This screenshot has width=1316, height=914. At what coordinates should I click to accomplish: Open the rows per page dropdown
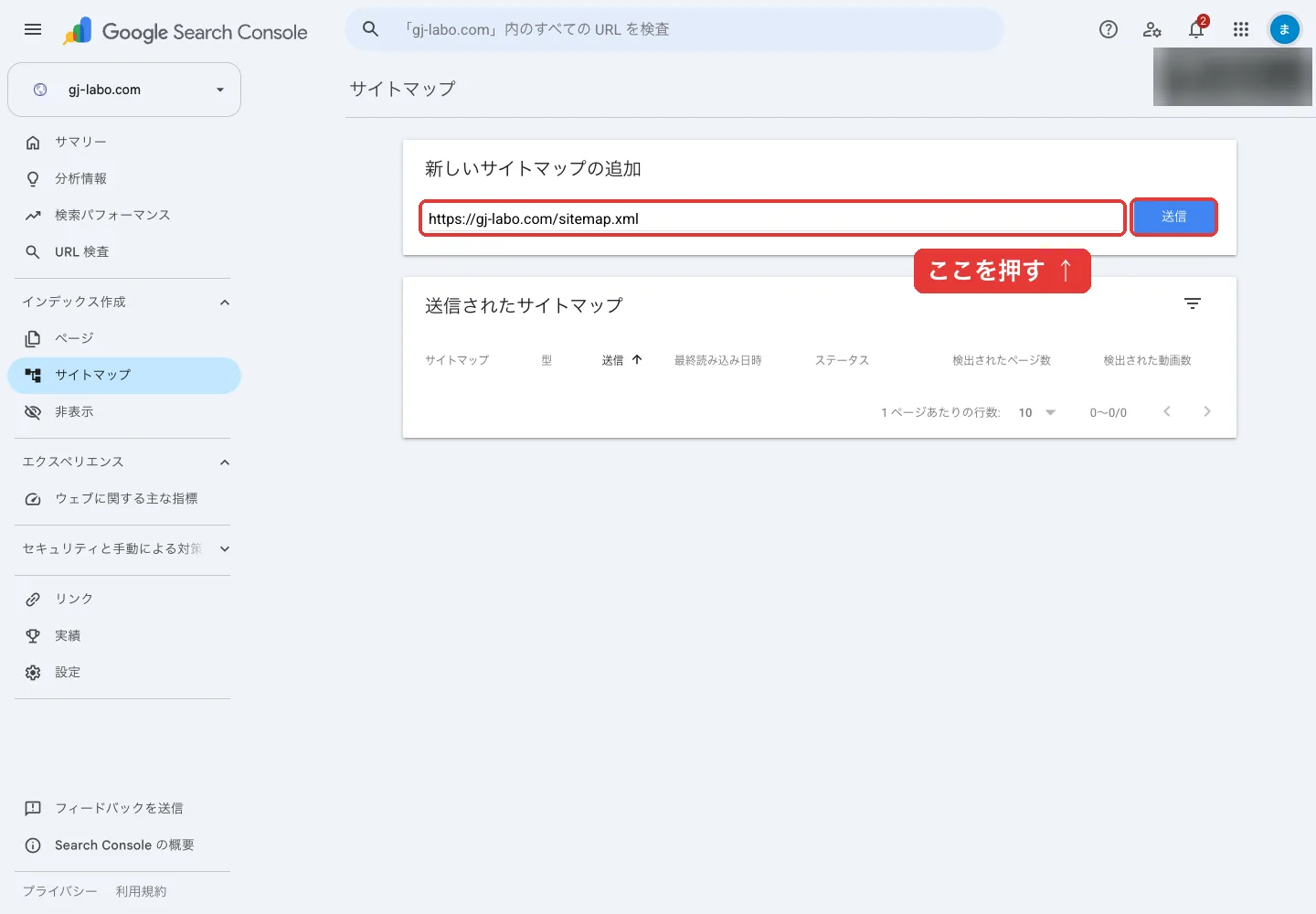(1037, 412)
